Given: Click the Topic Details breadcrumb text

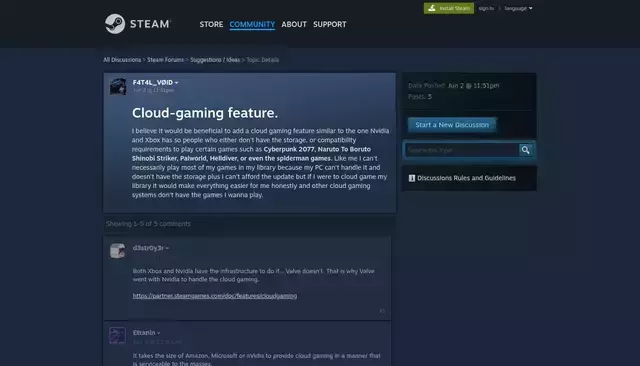Looking at the screenshot, I should 262,60.
